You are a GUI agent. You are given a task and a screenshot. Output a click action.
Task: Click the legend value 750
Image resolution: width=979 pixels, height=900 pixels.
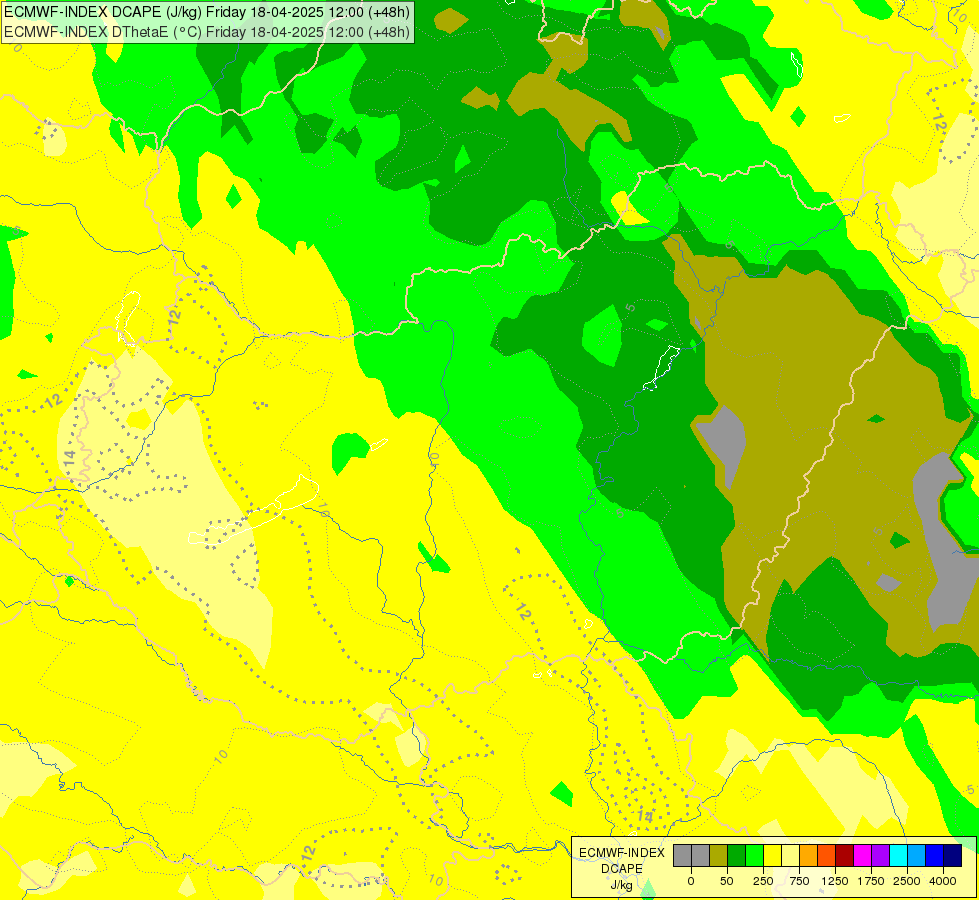(x=799, y=881)
